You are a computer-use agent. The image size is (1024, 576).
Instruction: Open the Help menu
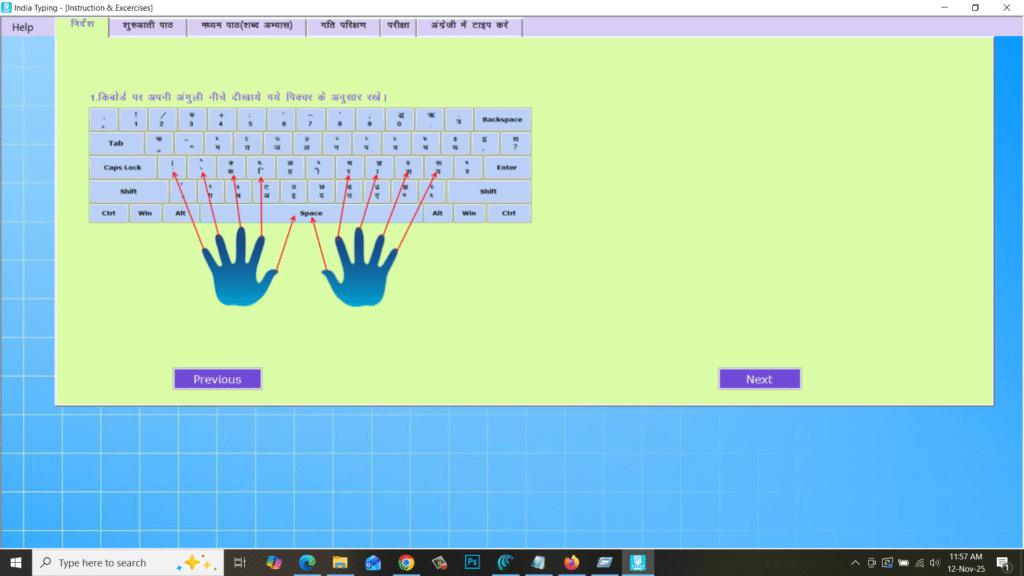click(x=22, y=27)
